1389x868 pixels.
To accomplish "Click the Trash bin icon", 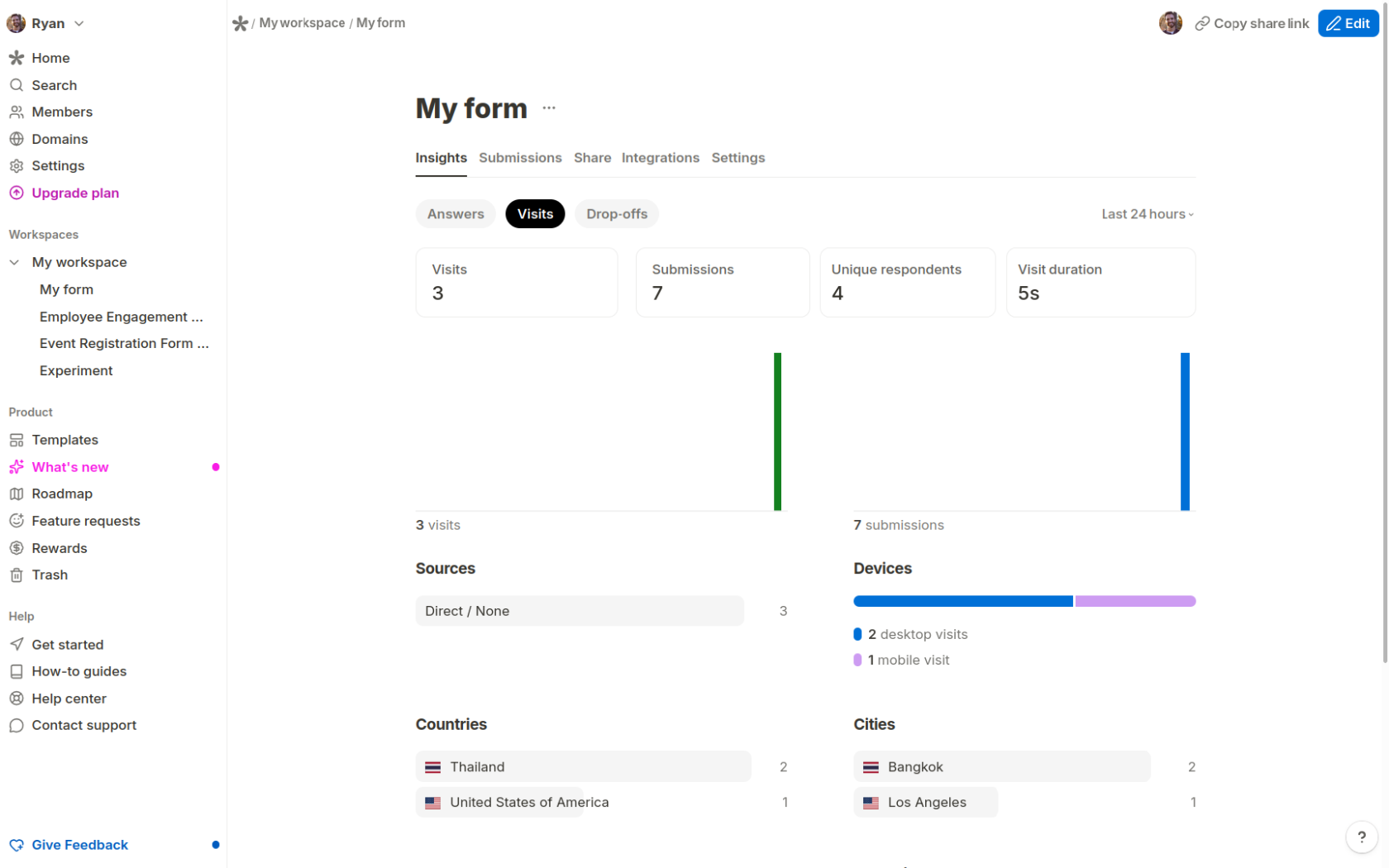I will pyautogui.click(x=17, y=575).
